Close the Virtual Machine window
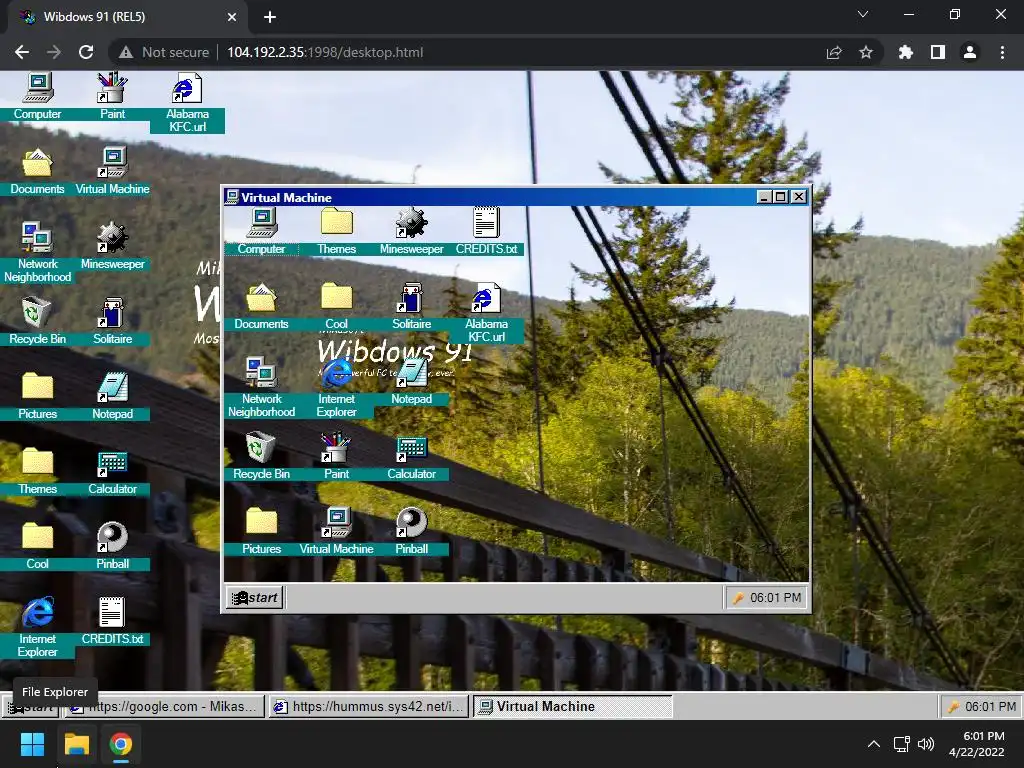 799,197
